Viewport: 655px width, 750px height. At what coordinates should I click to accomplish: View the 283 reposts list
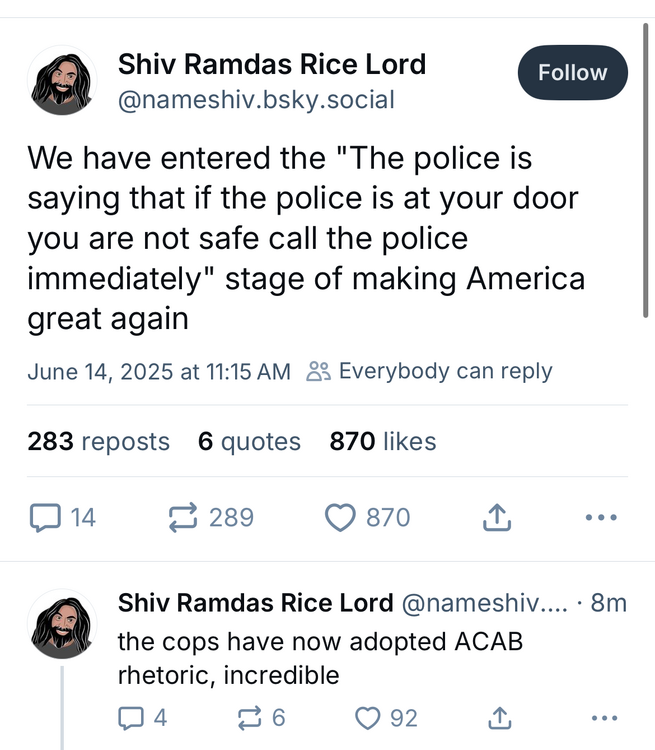(98, 441)
